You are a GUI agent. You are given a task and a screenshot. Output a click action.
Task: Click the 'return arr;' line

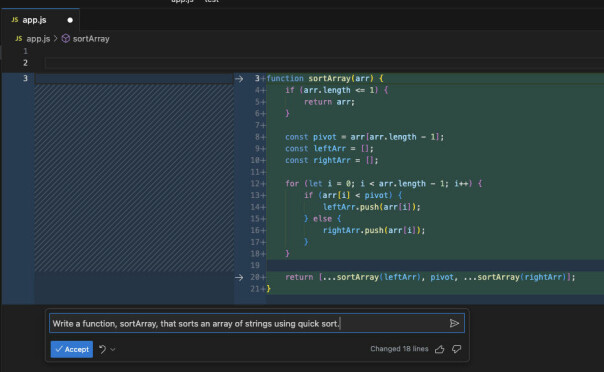pos(329,102)
